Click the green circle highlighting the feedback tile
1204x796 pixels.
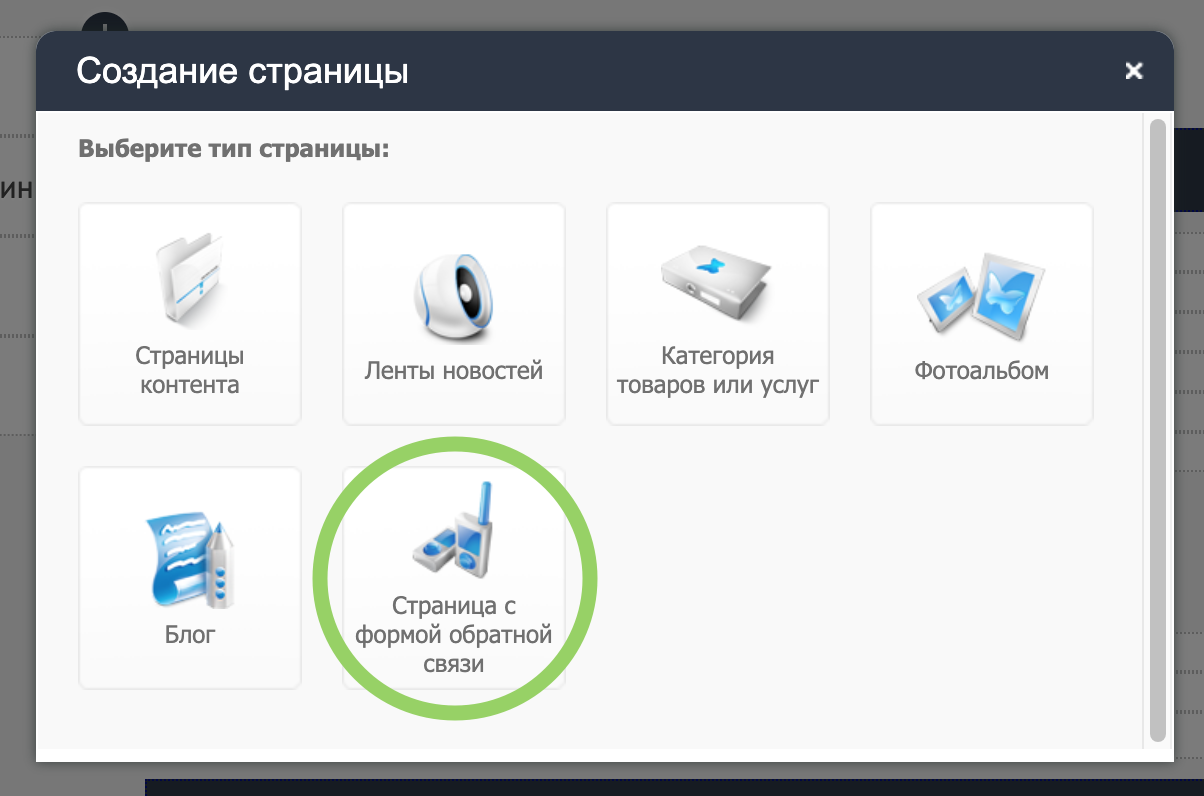[455, 579]
